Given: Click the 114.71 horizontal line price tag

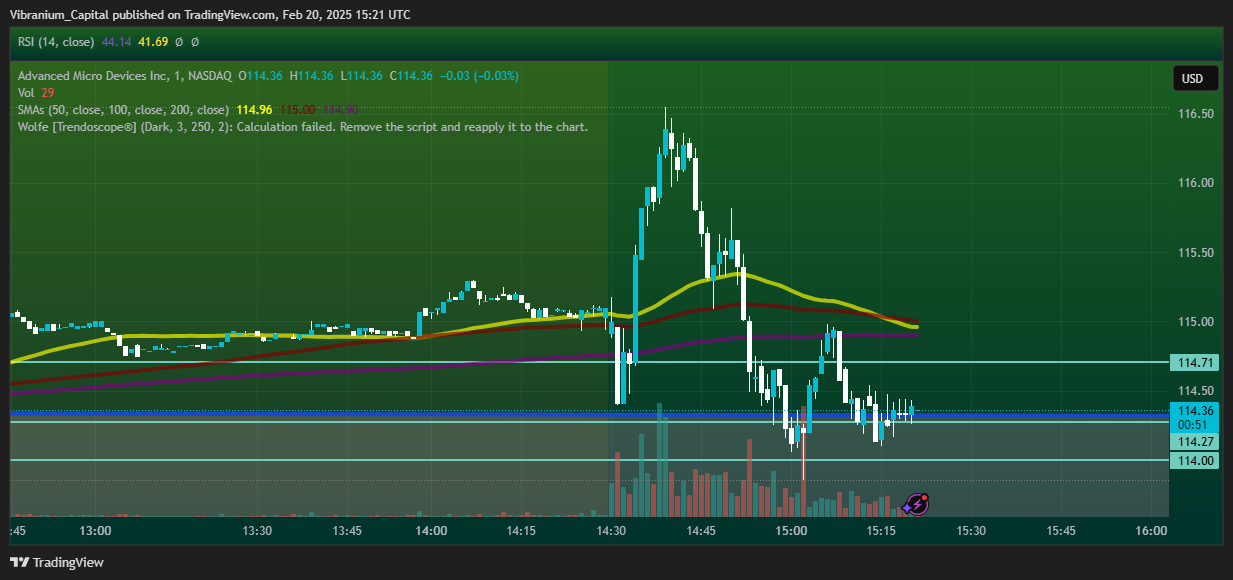Looking at the screenshot, I should 1196,362.
